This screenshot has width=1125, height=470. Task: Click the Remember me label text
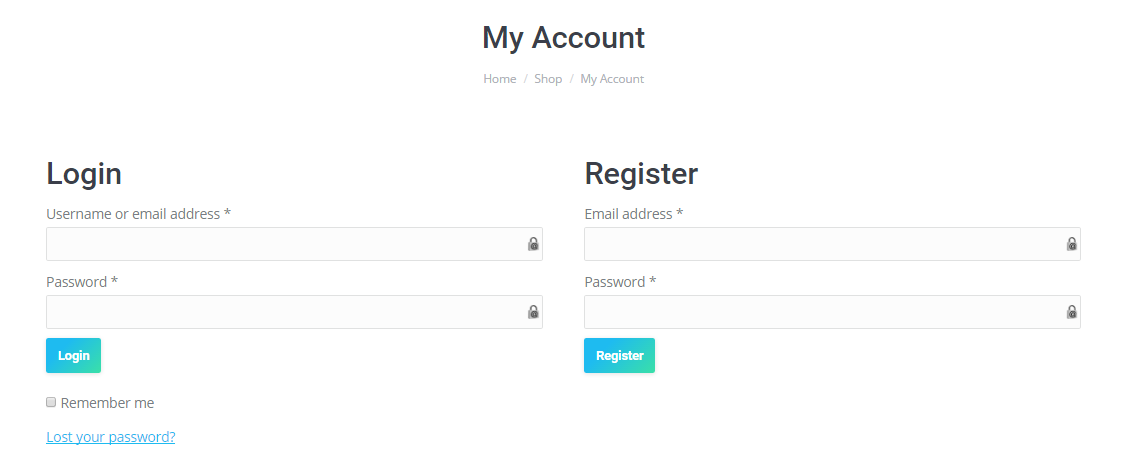click(107, 403)
